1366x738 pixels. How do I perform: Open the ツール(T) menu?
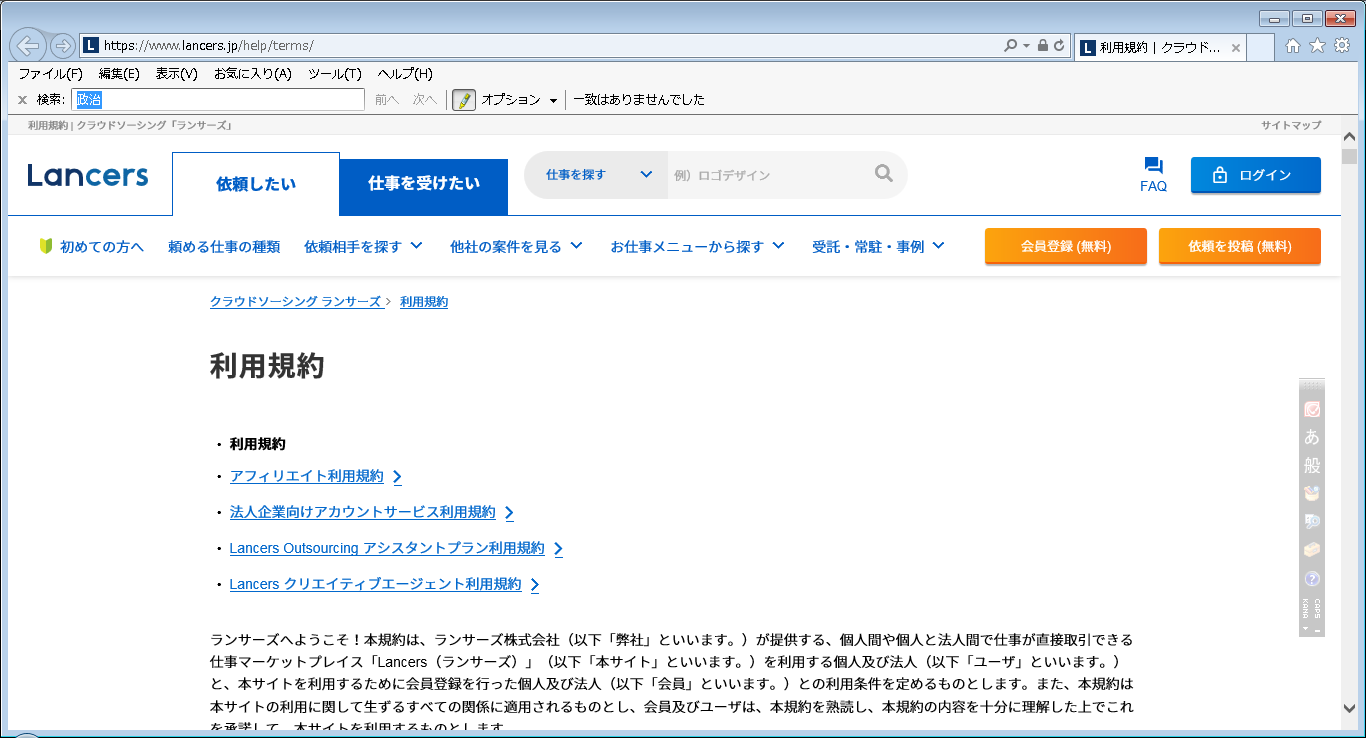pyautogui.click(x=334, y=74)
